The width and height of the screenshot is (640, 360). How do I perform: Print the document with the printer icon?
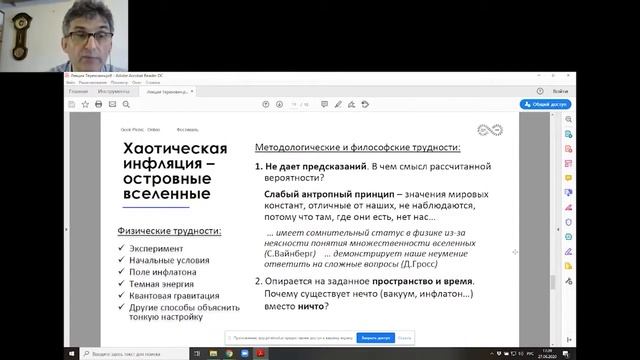tap(99, 104)
